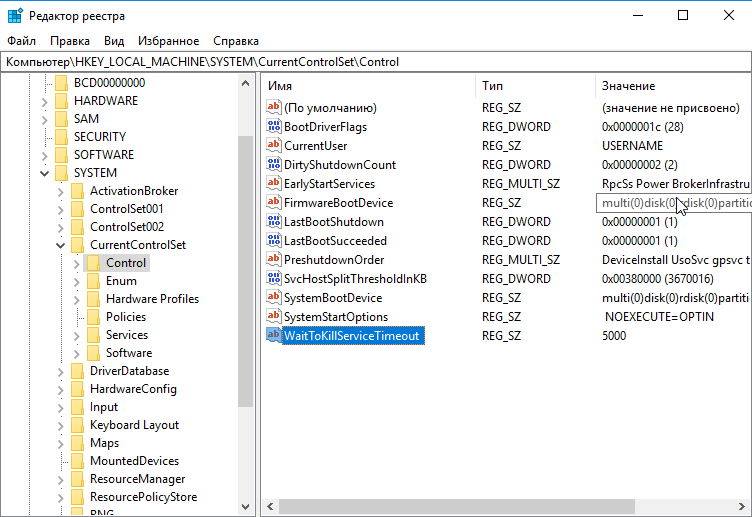
Task: Select the ResourcePolicyStore key
Action: 143,497
